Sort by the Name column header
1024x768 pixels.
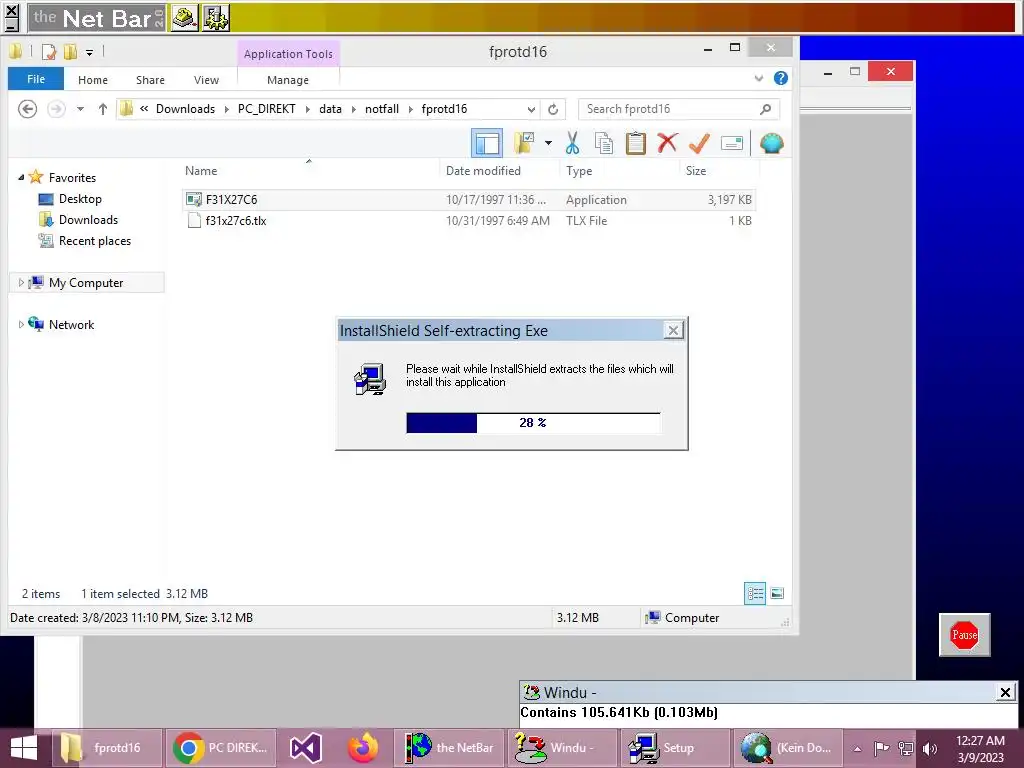point(200,170)
